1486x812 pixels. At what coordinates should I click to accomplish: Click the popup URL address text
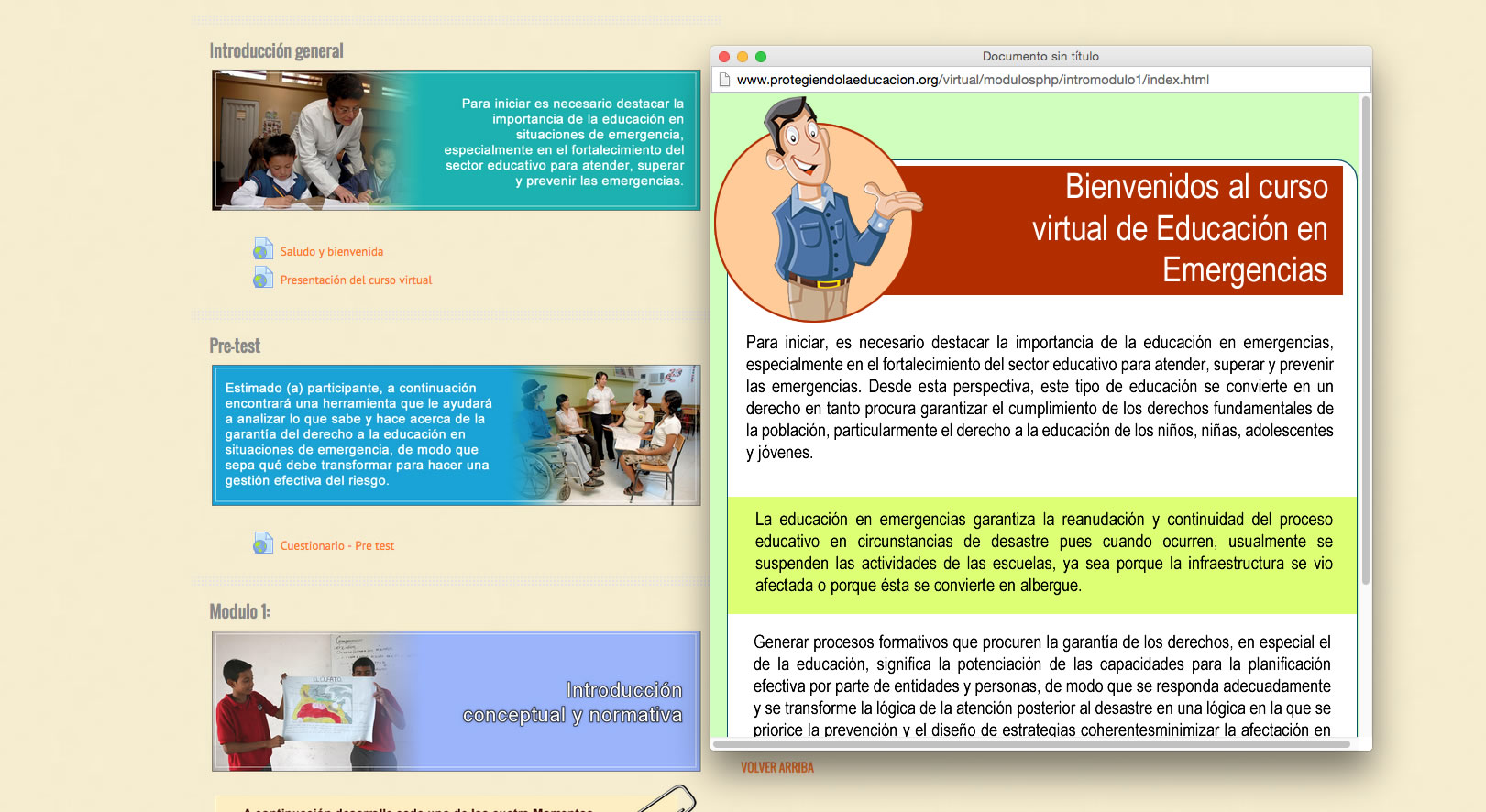(972, 80)
